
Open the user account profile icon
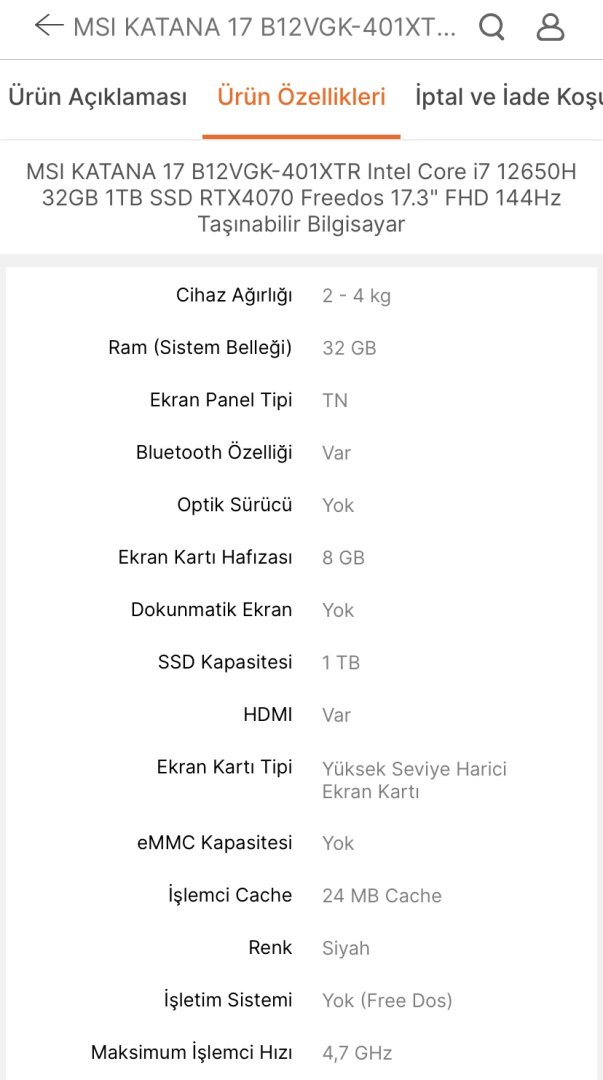(550, 27)
